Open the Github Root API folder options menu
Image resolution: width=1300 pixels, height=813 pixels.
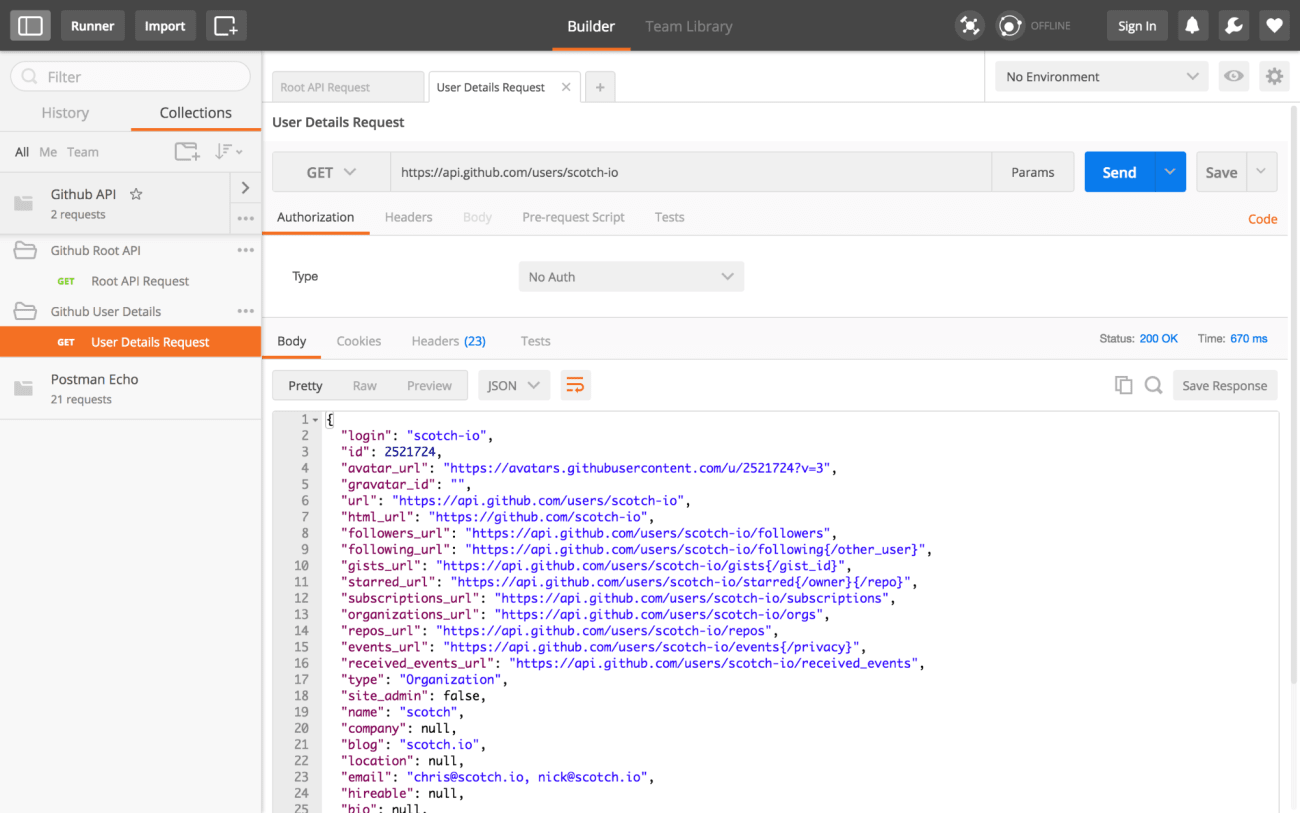tap(246, 250)
